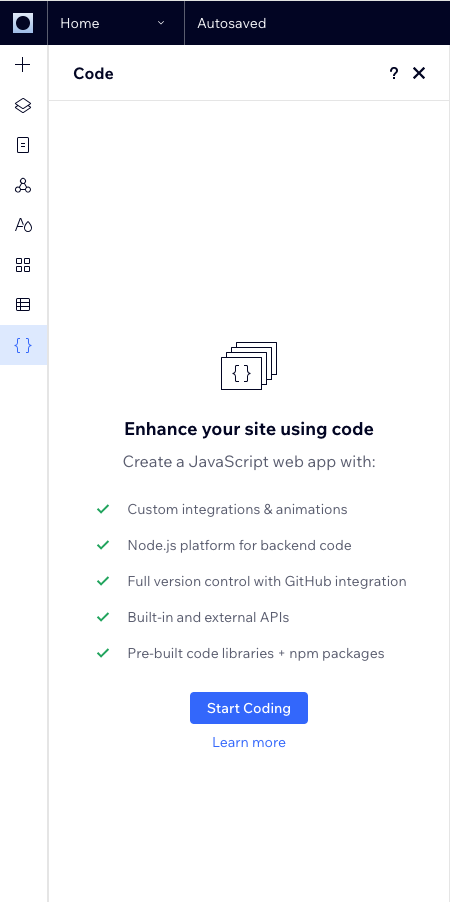
Task: Open the Site Styles icon
Action: pos(23,225)
